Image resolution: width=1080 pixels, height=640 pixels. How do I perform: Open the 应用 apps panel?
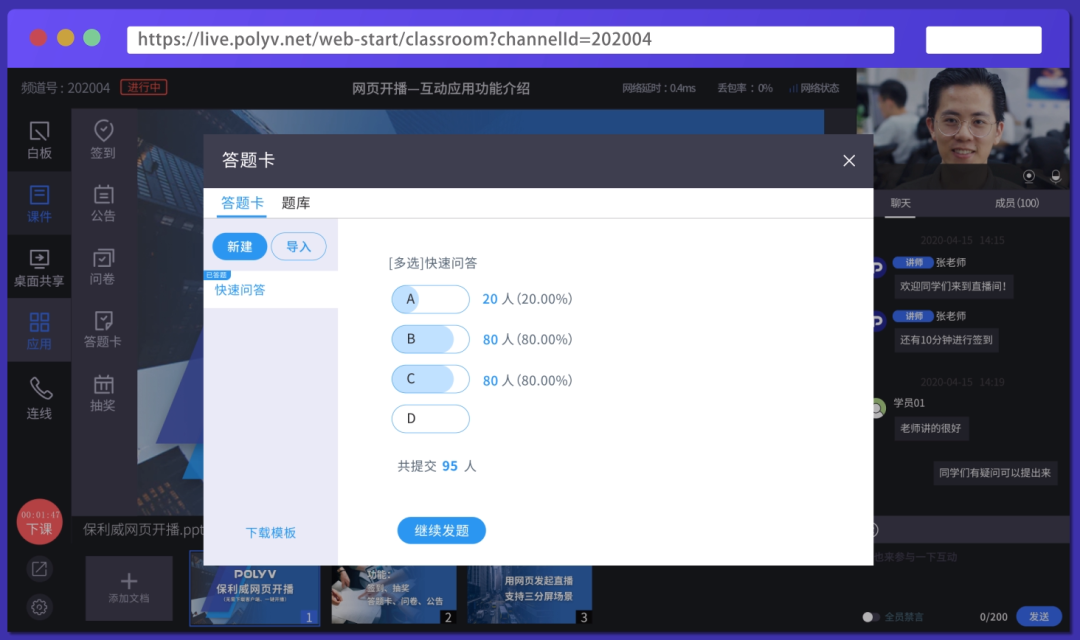pyautogui.click(x=39, y=330)
